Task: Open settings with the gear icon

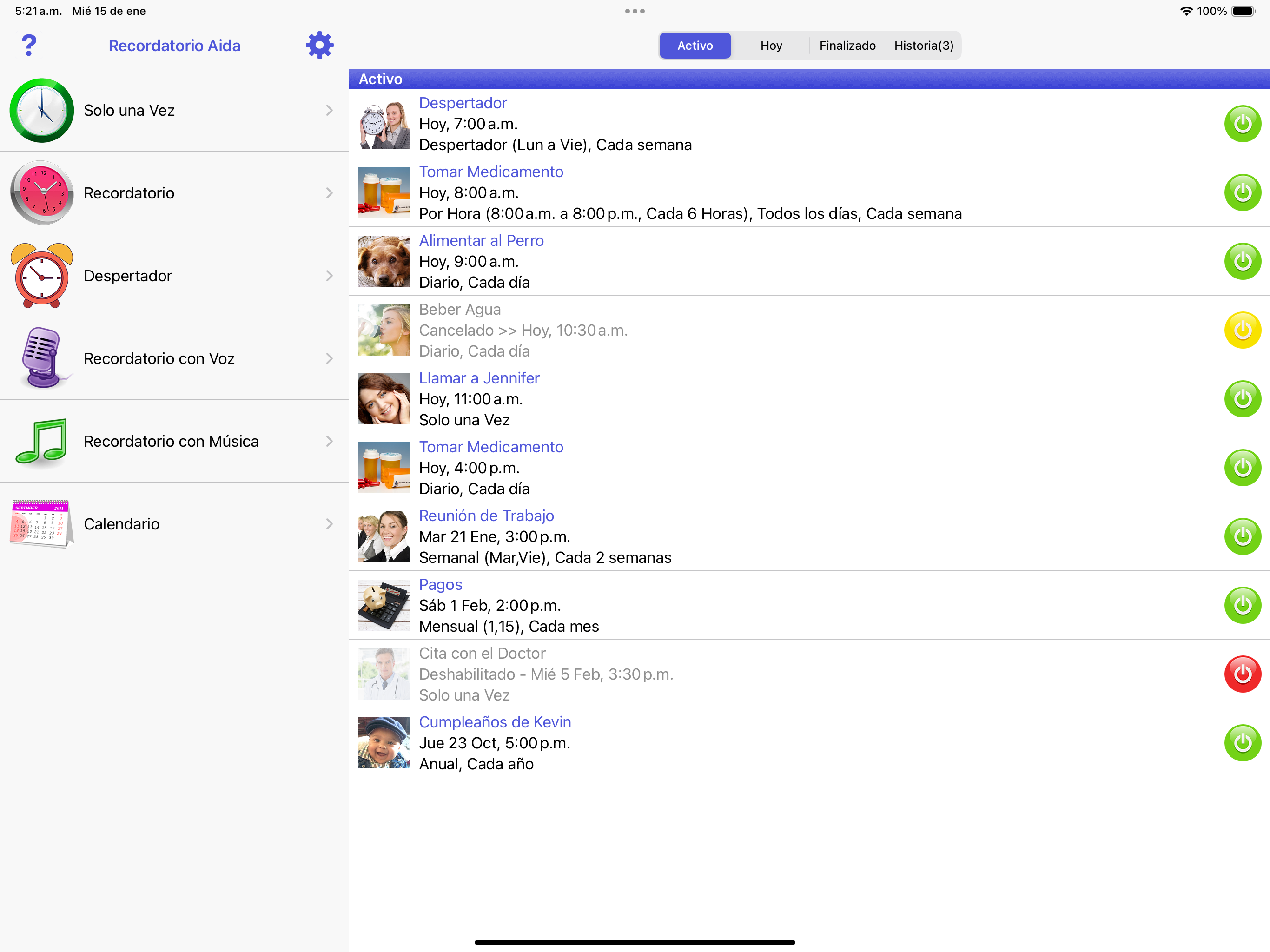Action: coord(319,46)
